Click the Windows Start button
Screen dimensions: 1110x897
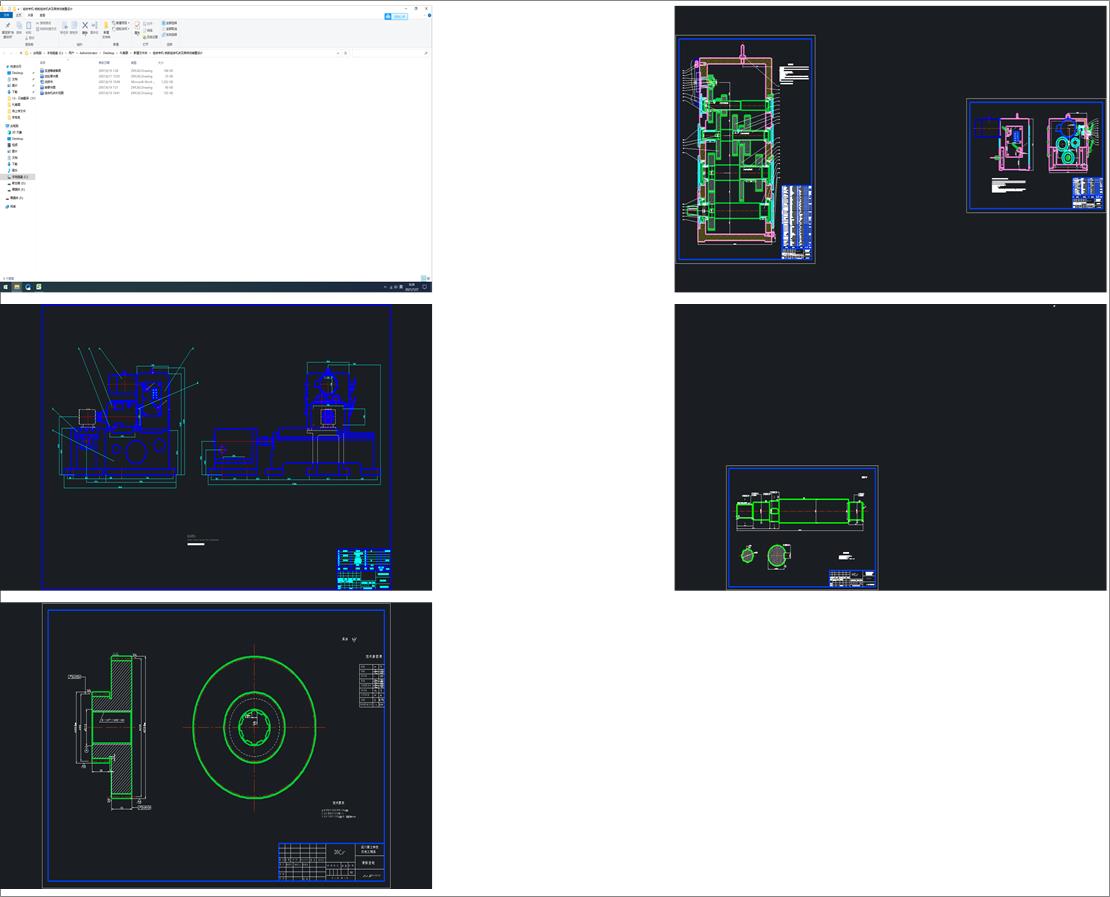point(6,287)
